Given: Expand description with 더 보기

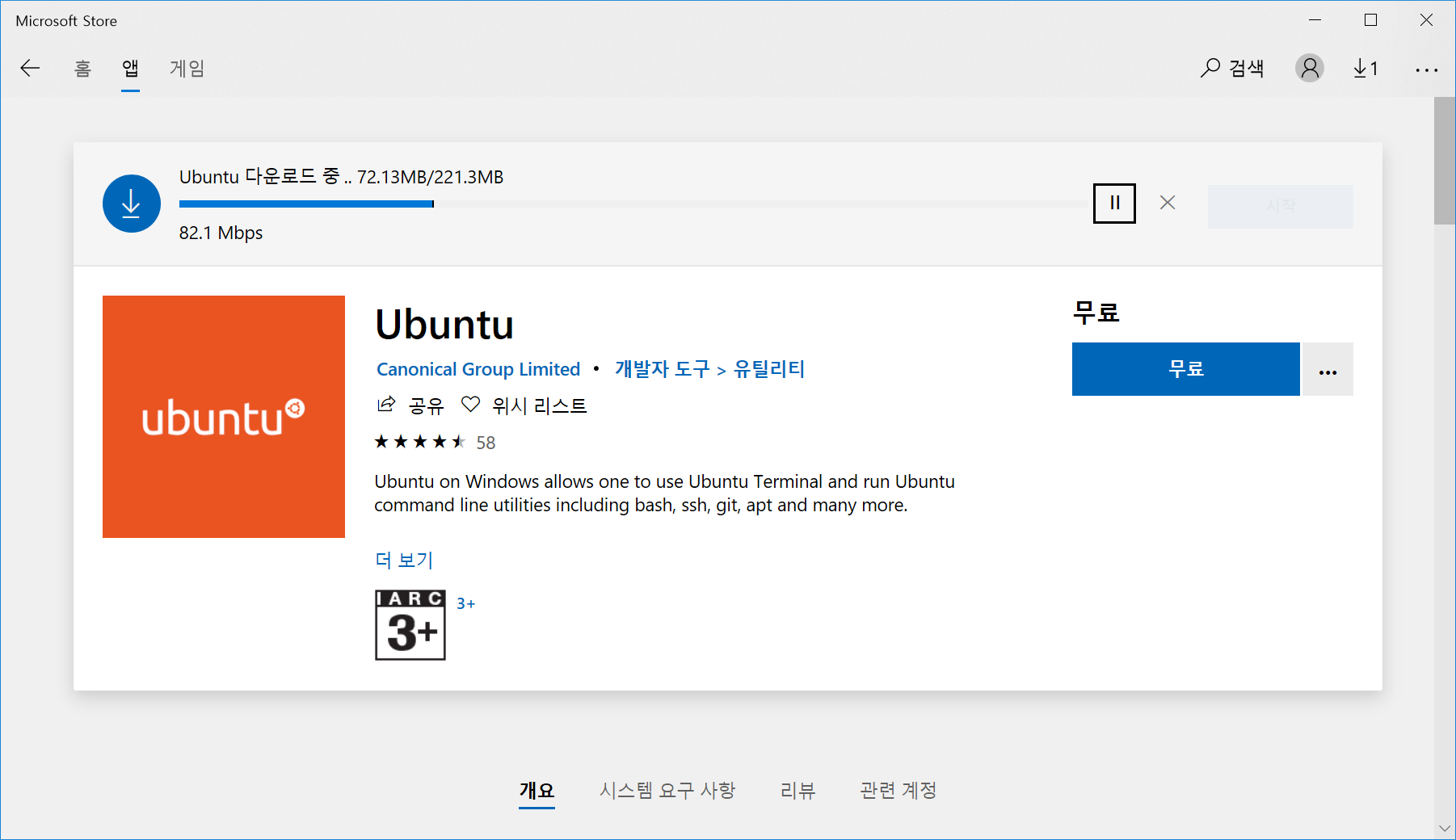Looking at the screenshot, I should tap(404, 560).
